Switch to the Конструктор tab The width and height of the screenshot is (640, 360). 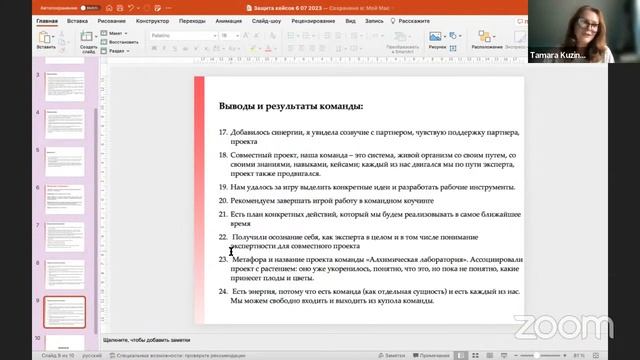point(152,21)
